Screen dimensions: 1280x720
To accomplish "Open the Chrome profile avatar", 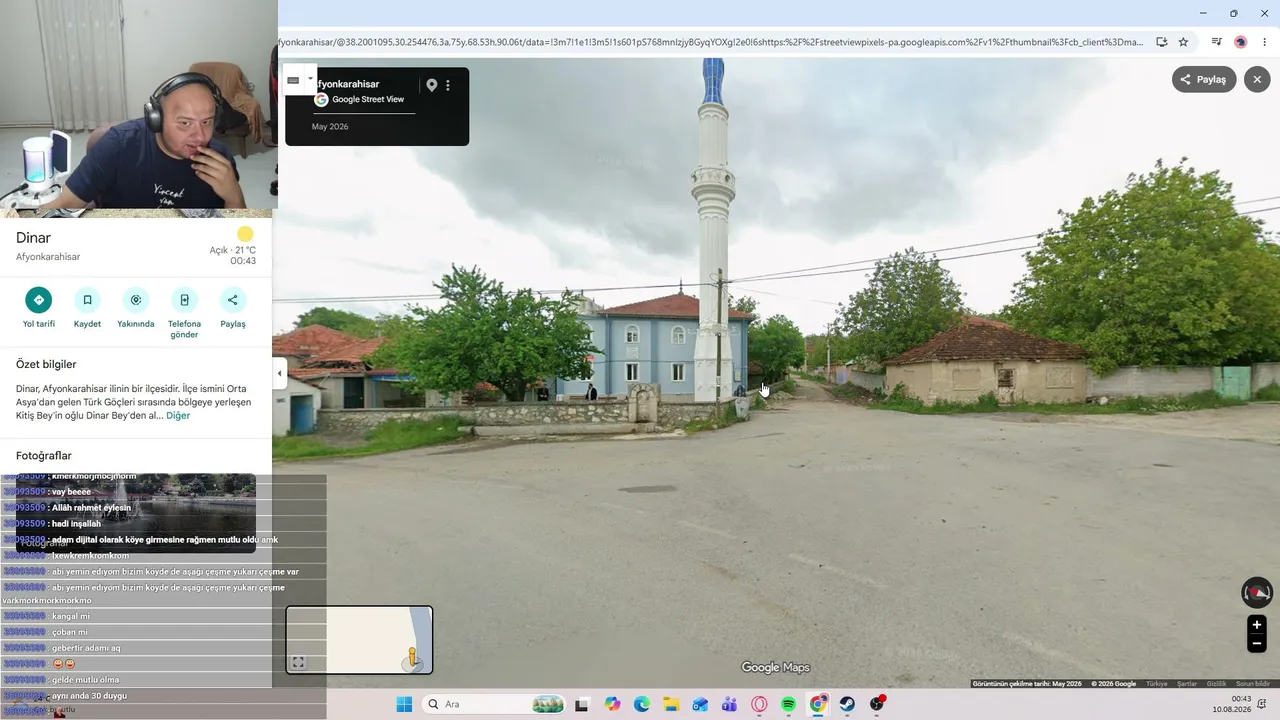I will pos(1241,42).
